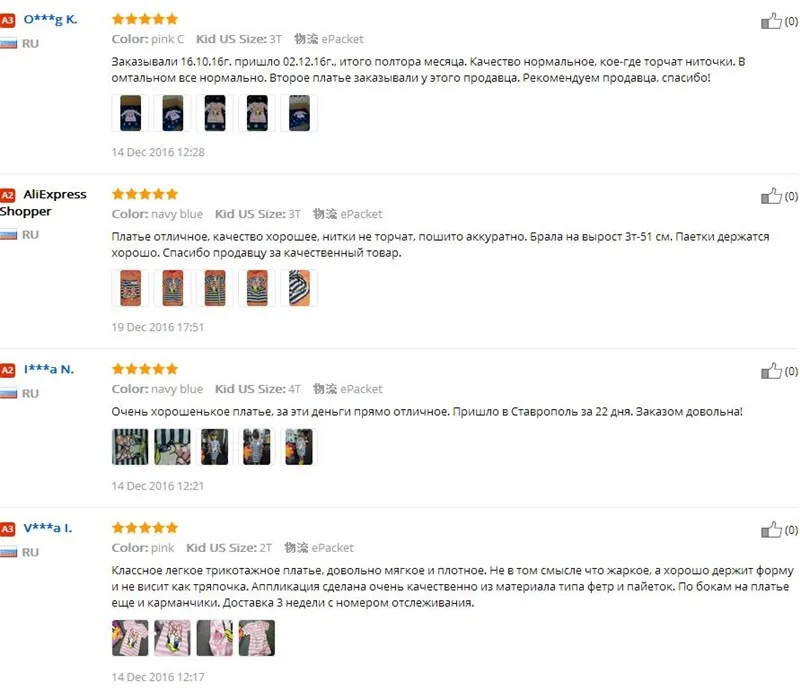View striped sleeve photo in AliExpress Shopper review

299,288
